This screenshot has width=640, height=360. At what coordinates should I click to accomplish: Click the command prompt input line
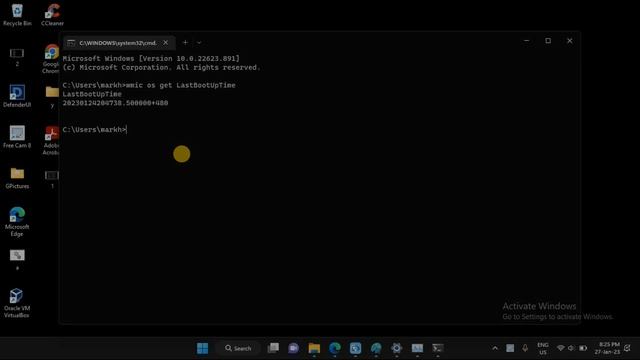pyautogui.click(x=95, y=130)
